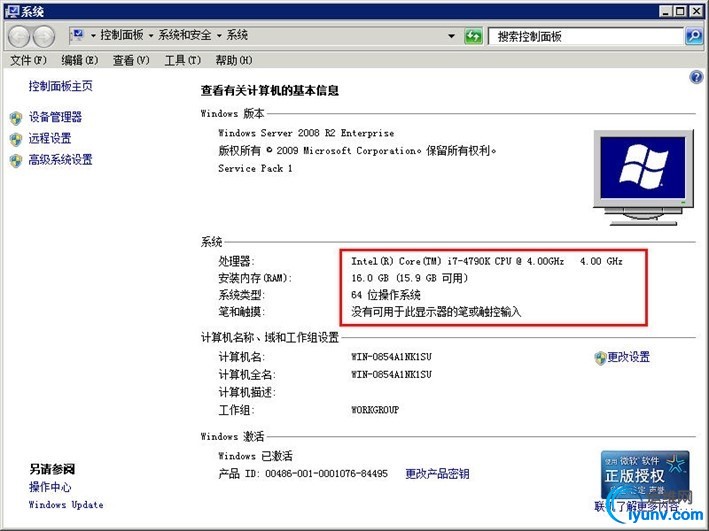The width and height of the screenshot is (709, 531).
Task: Click the 系统 window title icon
Action: 11,11
